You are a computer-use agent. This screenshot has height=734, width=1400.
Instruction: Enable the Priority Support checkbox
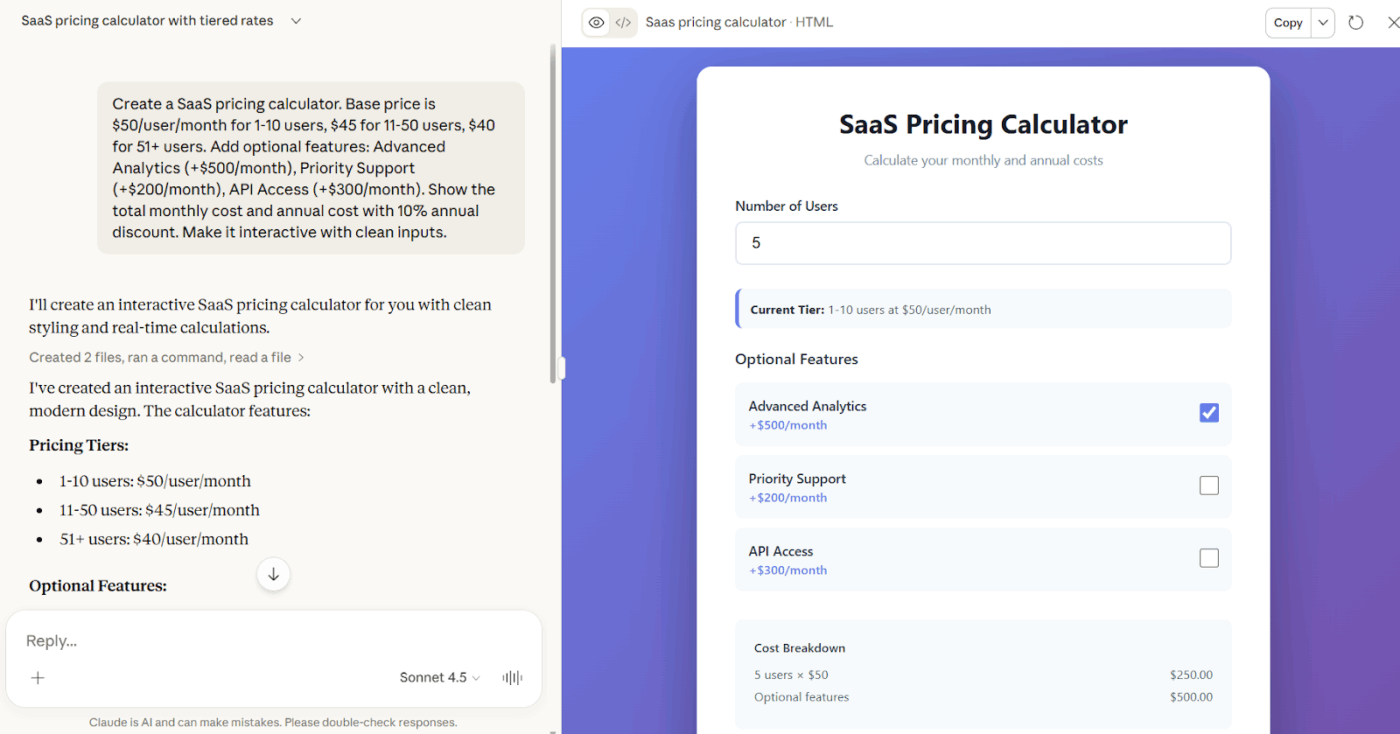pyautogui.click(x=1209, y=486)
